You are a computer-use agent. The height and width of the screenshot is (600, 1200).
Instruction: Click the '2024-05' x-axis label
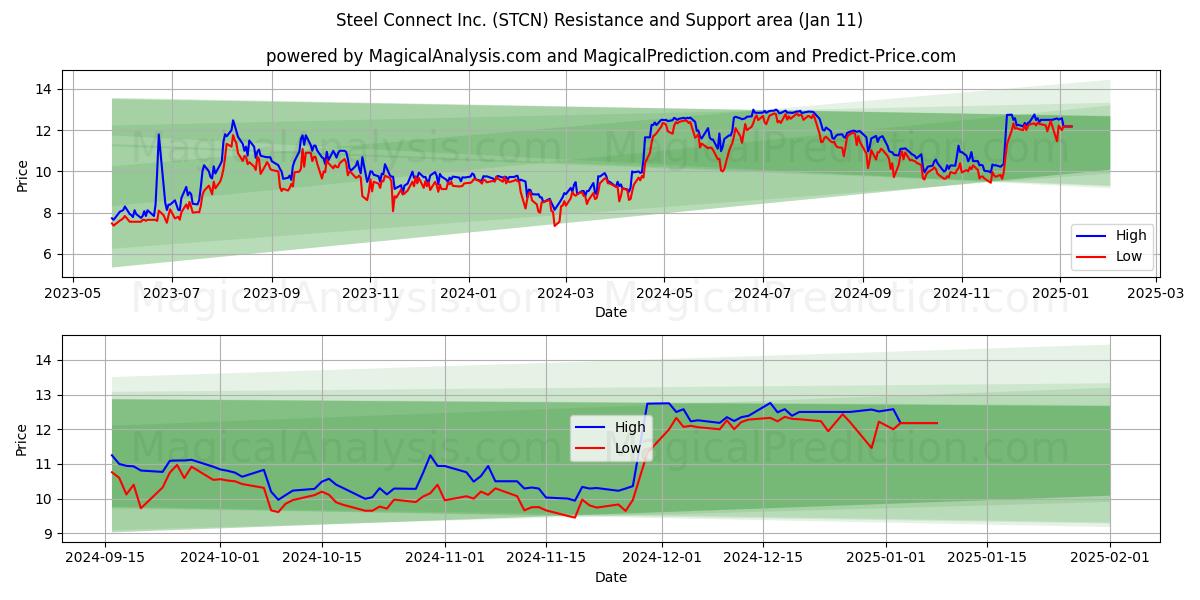click(665, 294)
